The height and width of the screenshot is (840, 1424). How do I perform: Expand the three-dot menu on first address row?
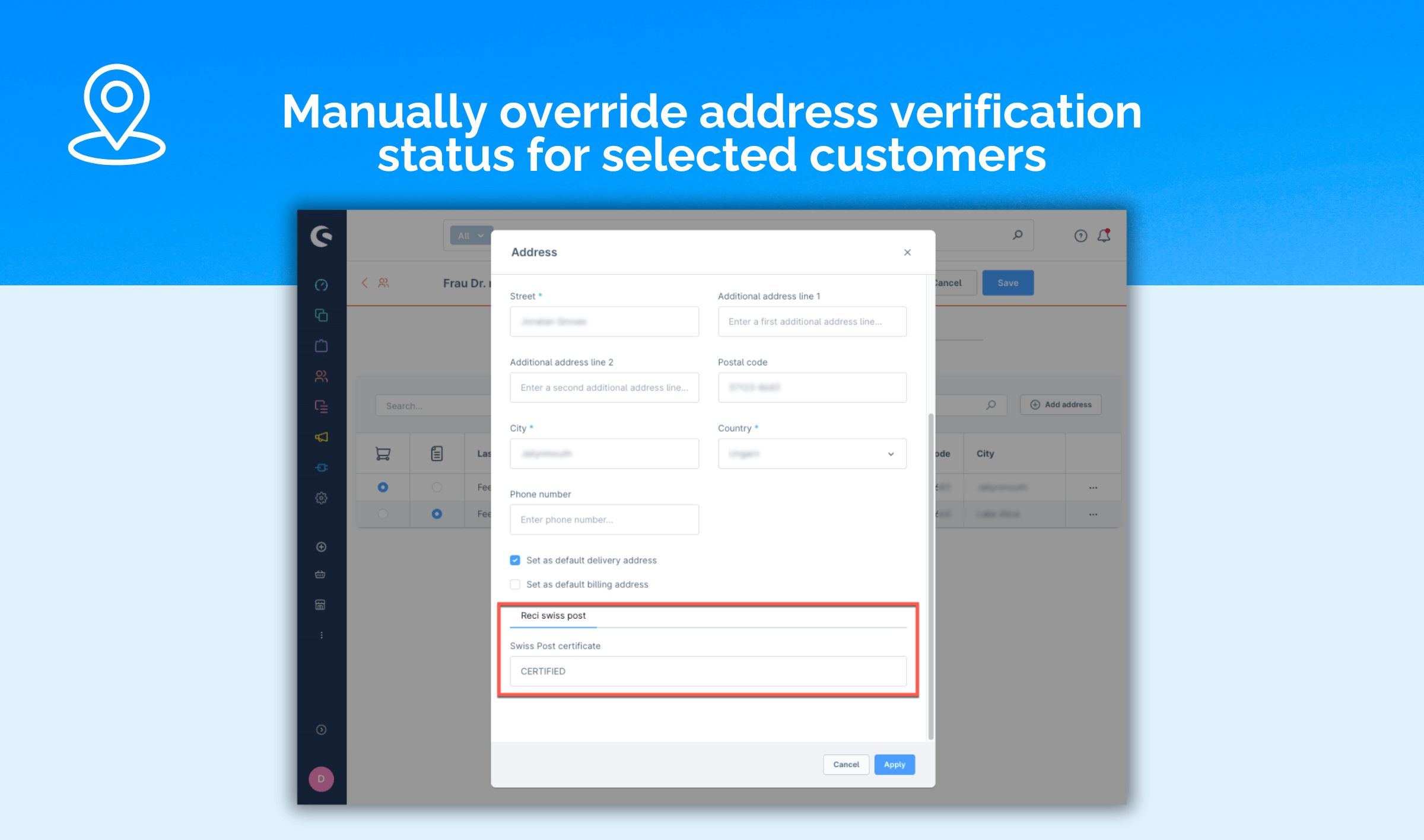click(1093, 488)
